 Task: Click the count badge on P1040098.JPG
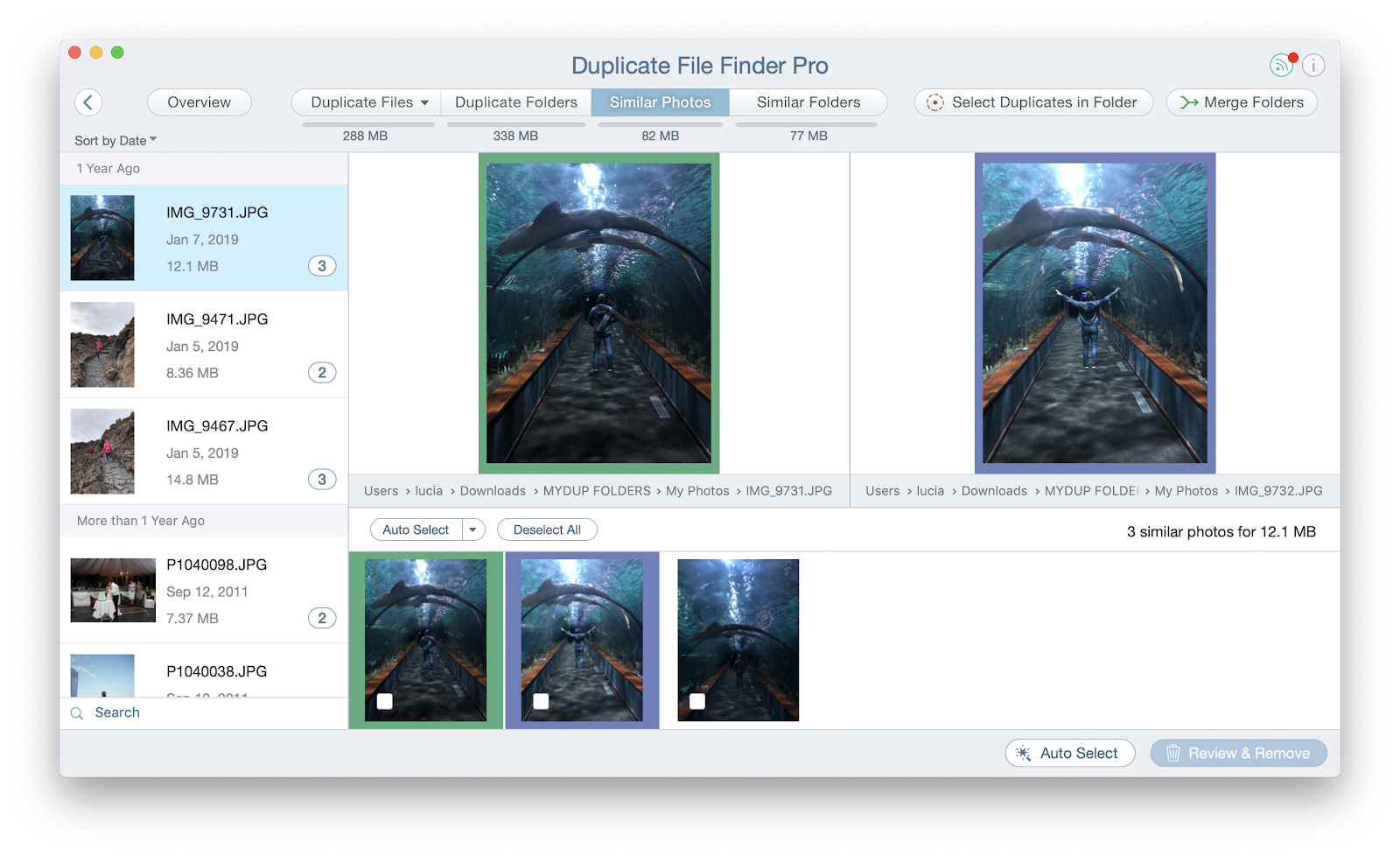pos(322,618)
